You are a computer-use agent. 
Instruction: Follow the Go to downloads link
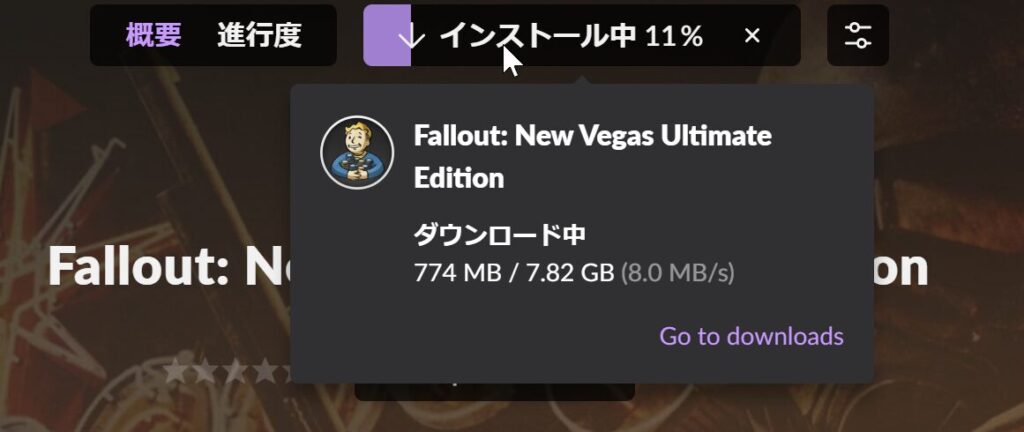click(751, 336)
